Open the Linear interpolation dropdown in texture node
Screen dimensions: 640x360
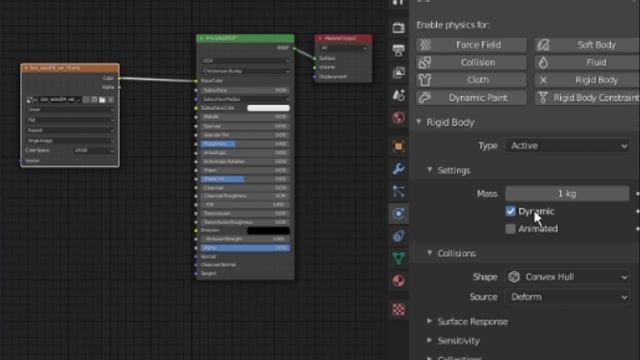(70, 110)
